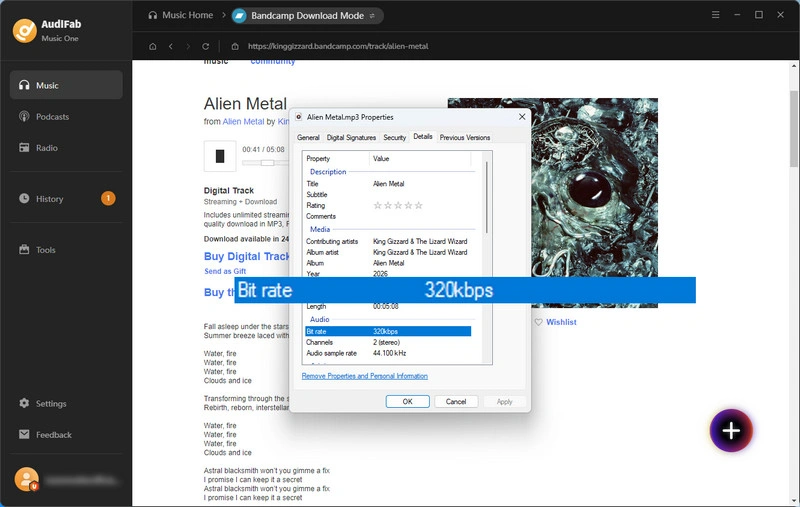Click the track playback progress slider

point(265,163)
